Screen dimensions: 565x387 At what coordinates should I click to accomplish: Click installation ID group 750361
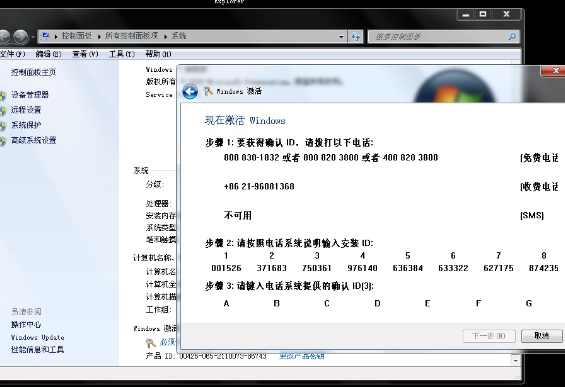(x=317, y=268)
